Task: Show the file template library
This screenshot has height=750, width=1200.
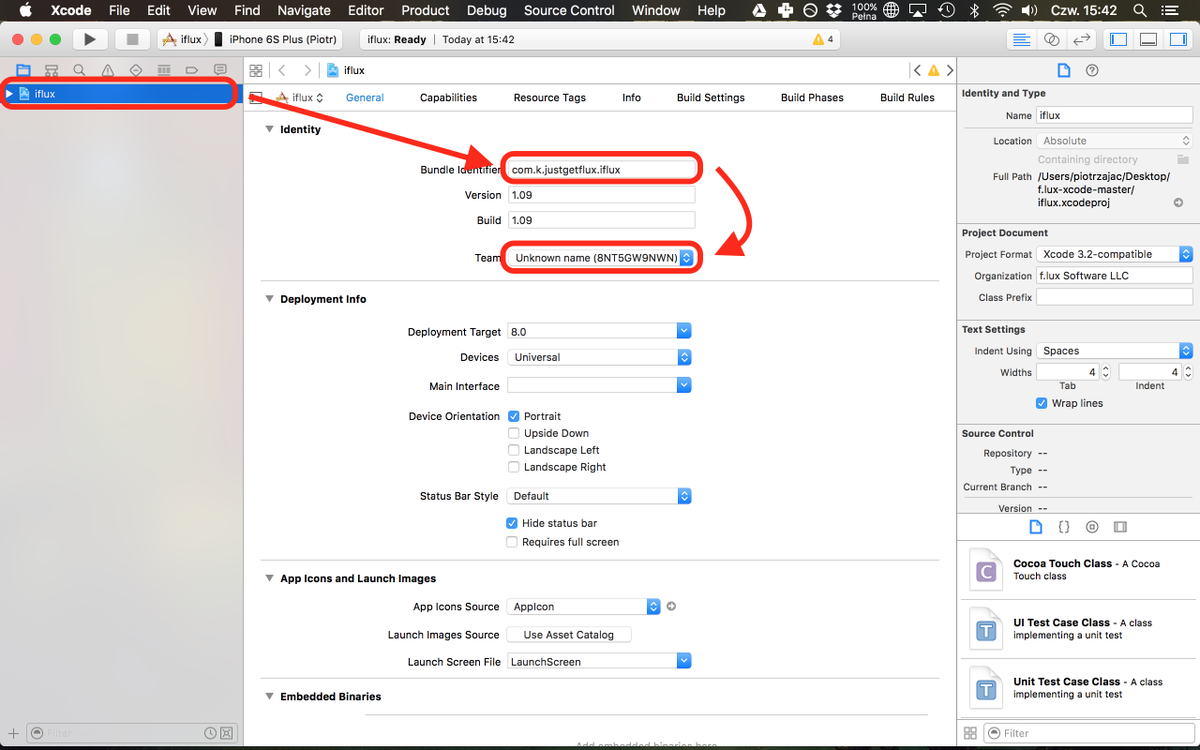Action: click(x=1036, y=527)
